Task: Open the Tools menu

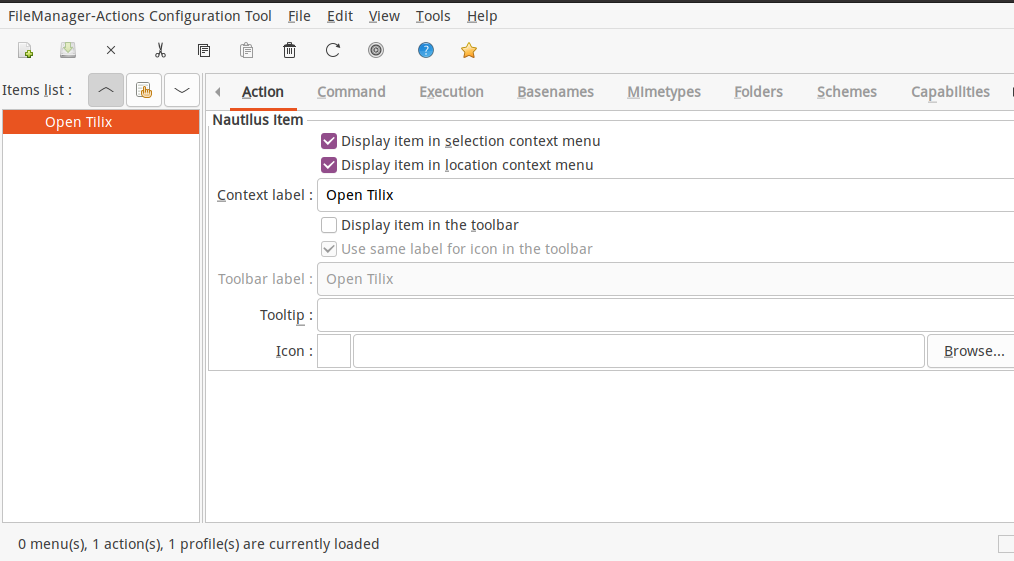Action: coord(433,16)
